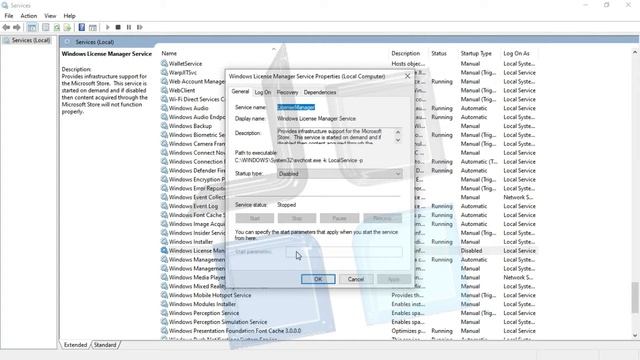
Task: Click the Restart Service toolbar icon
Action: 140,27
